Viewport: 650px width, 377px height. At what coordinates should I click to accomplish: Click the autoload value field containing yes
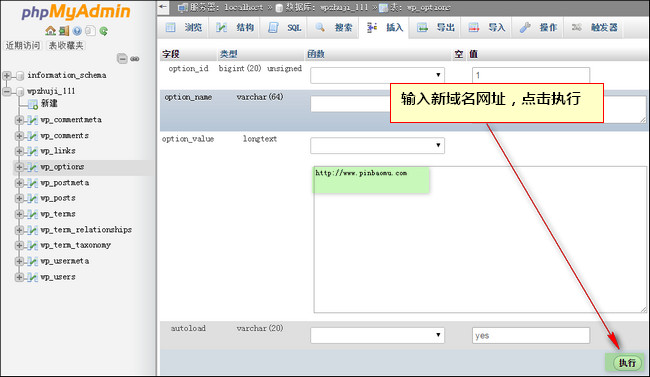pos(531,336)
